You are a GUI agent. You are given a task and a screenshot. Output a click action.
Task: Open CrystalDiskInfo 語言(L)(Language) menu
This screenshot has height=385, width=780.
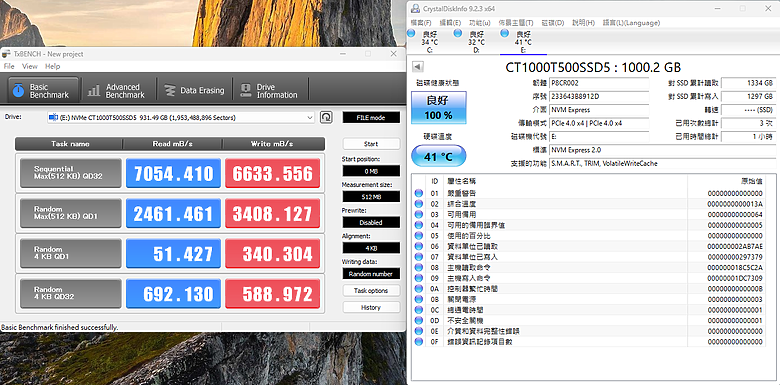point(631,23)
